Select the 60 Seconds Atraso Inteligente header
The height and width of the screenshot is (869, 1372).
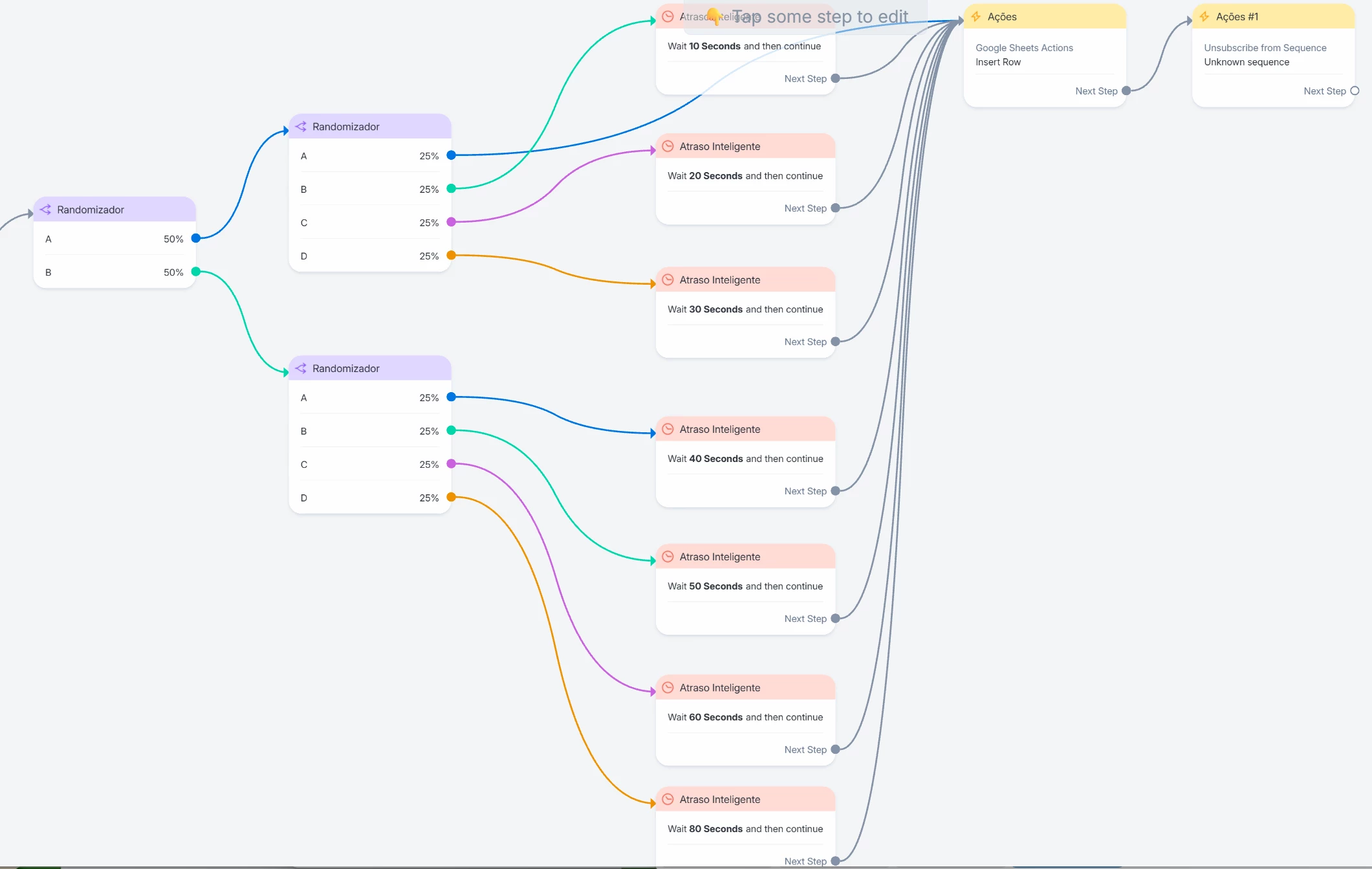746,688
